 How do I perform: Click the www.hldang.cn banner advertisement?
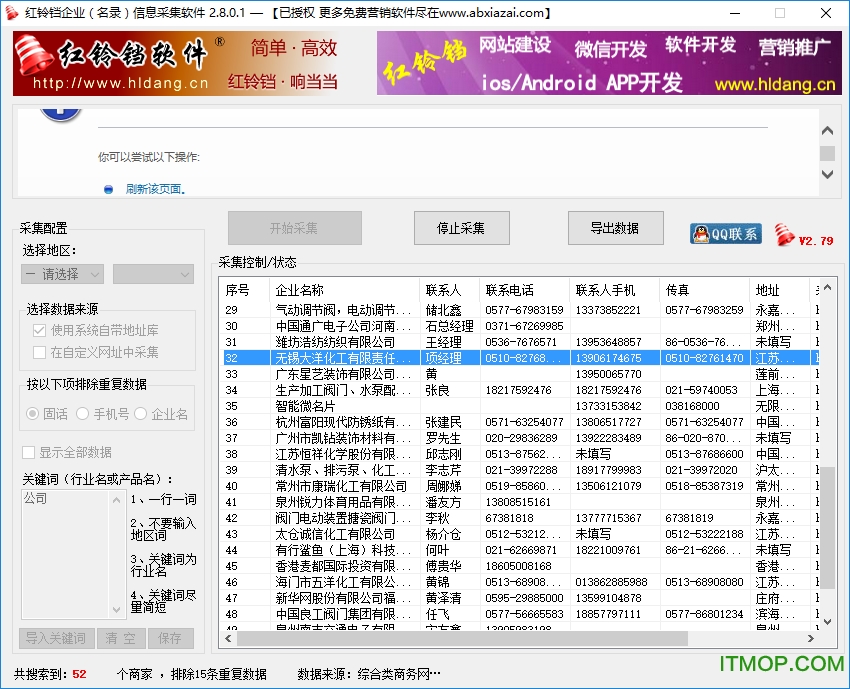coord(609,63)
